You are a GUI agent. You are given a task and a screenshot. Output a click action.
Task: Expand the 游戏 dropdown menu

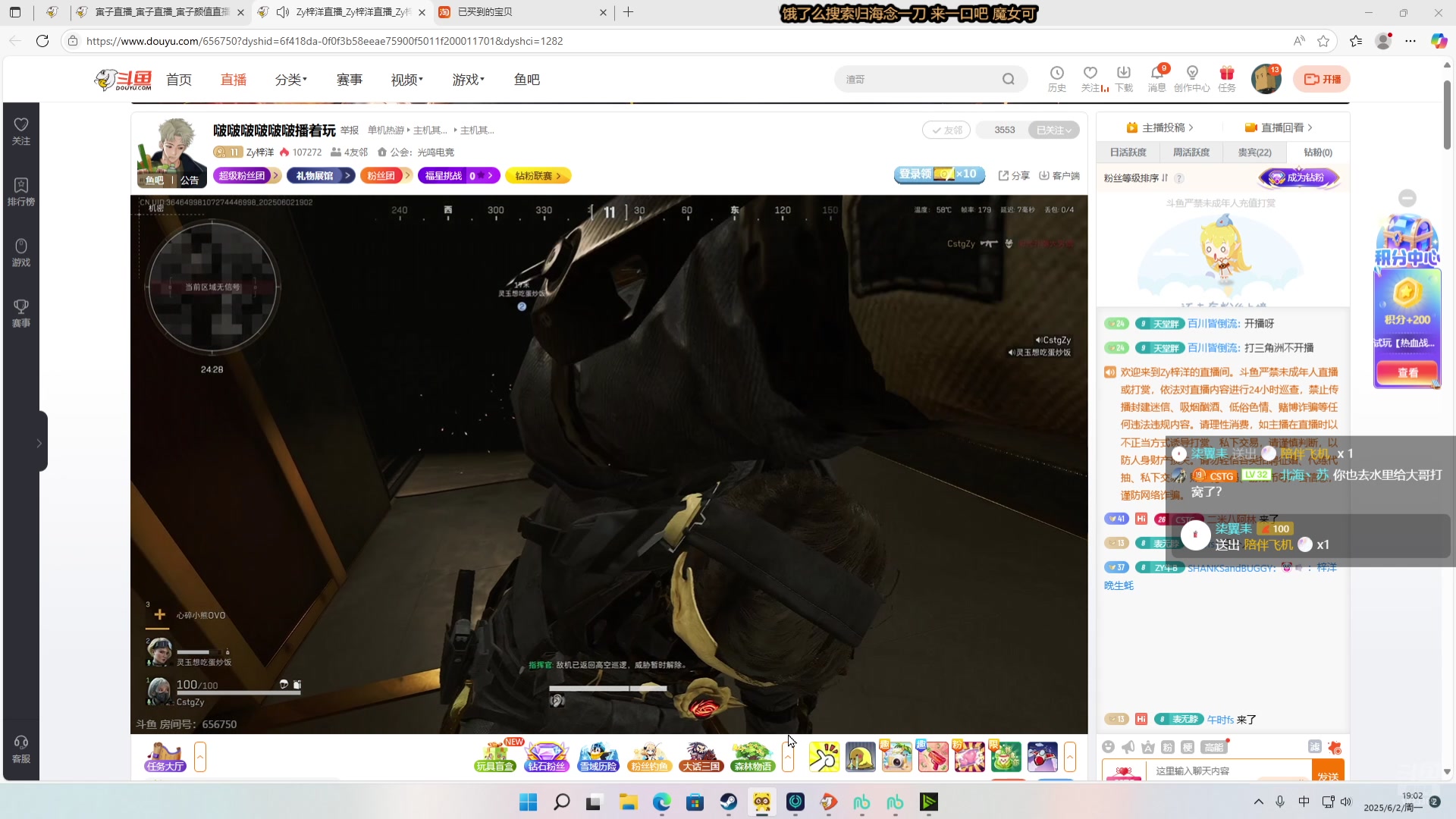coord(468,80)
